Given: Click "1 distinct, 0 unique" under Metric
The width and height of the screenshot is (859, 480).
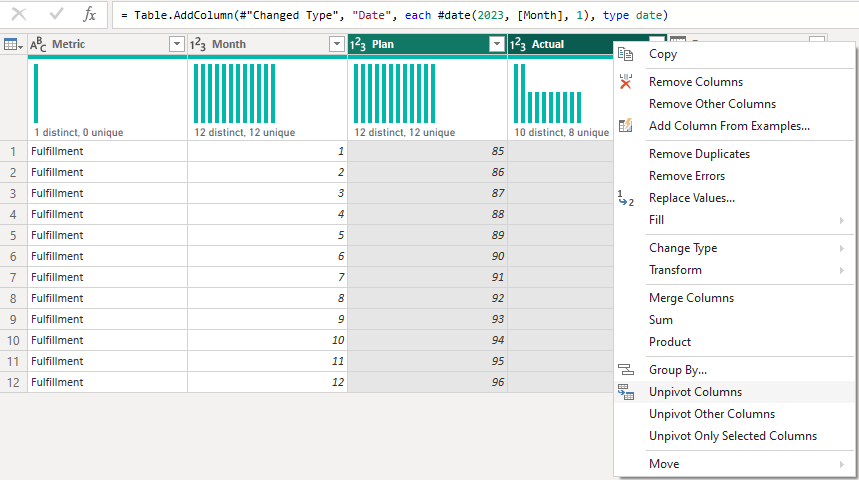Looking at the screenshot, I should tap(78, 133).
